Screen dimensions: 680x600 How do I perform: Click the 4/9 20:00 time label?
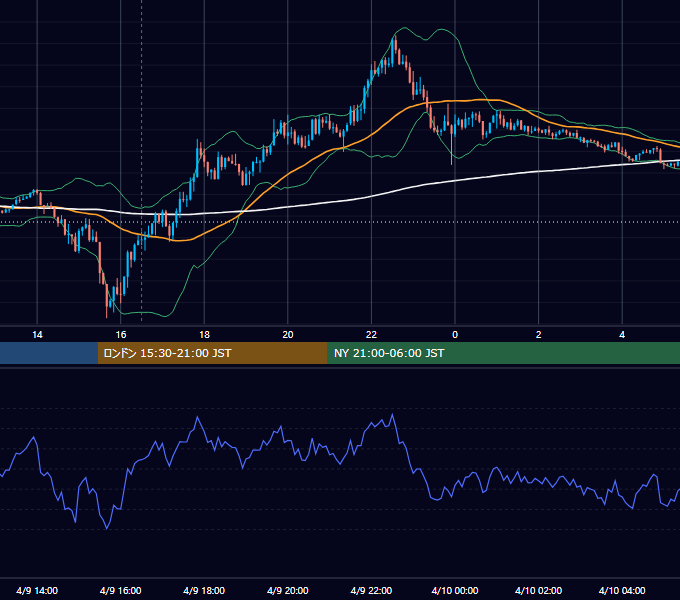pyautogui.click(x=288, y=590)
